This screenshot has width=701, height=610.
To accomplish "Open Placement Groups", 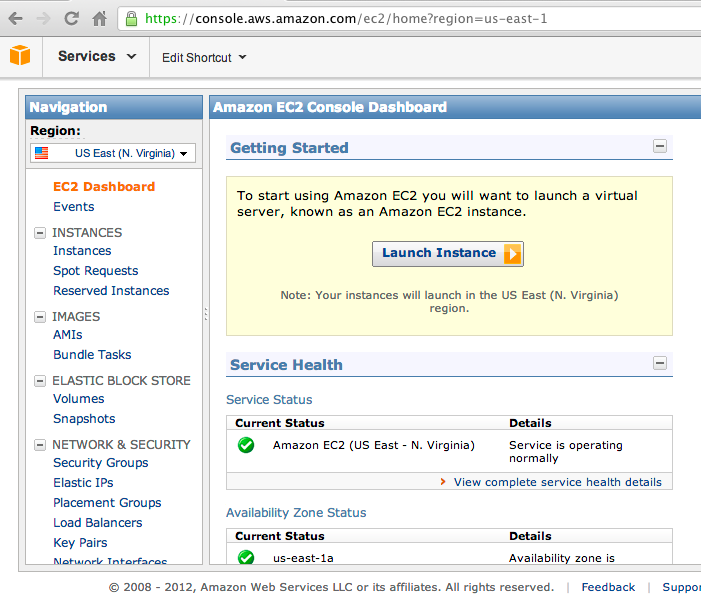I will 107,503.
